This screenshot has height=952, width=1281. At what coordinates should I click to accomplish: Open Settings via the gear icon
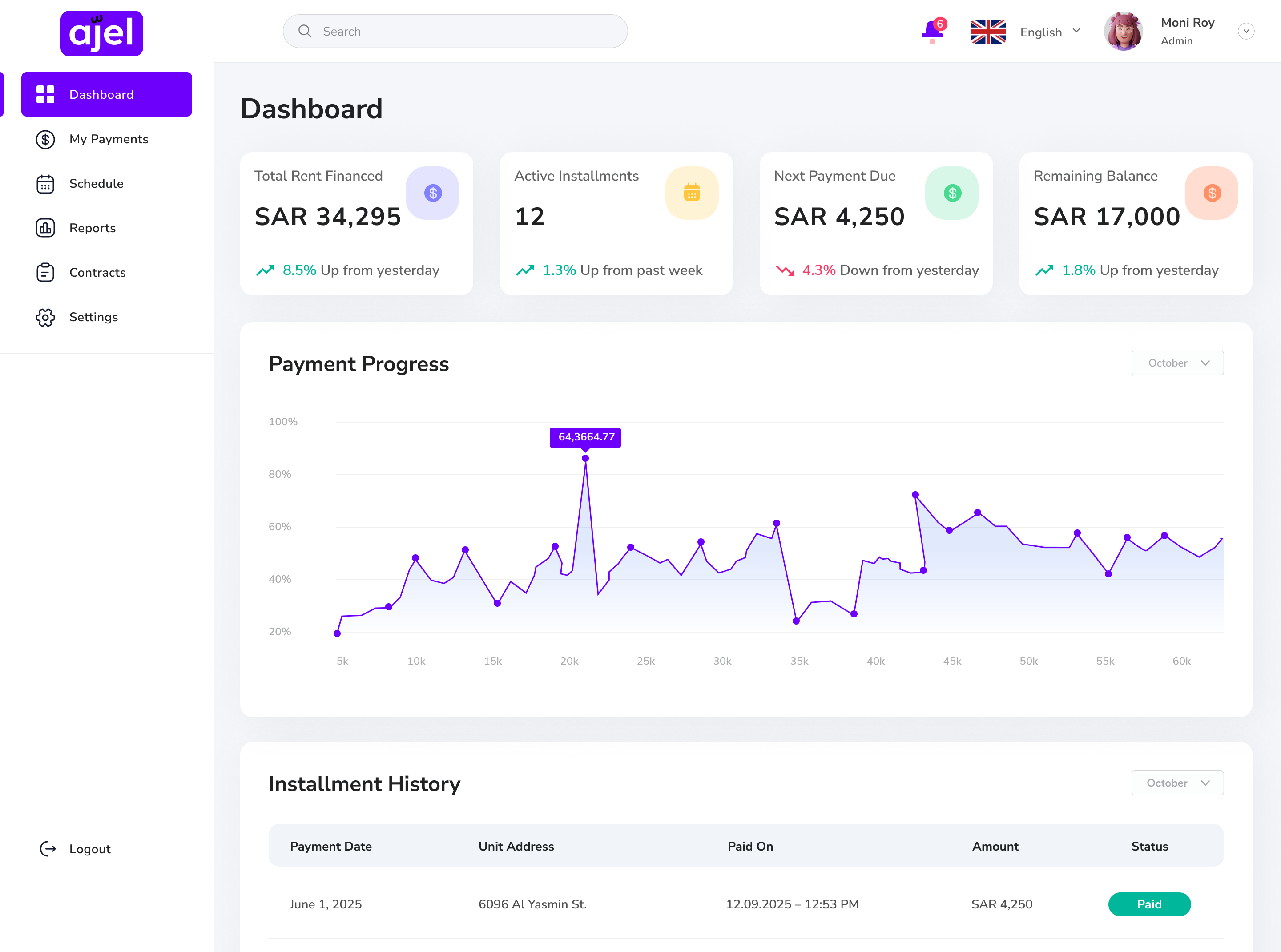(x=45, y=317)
